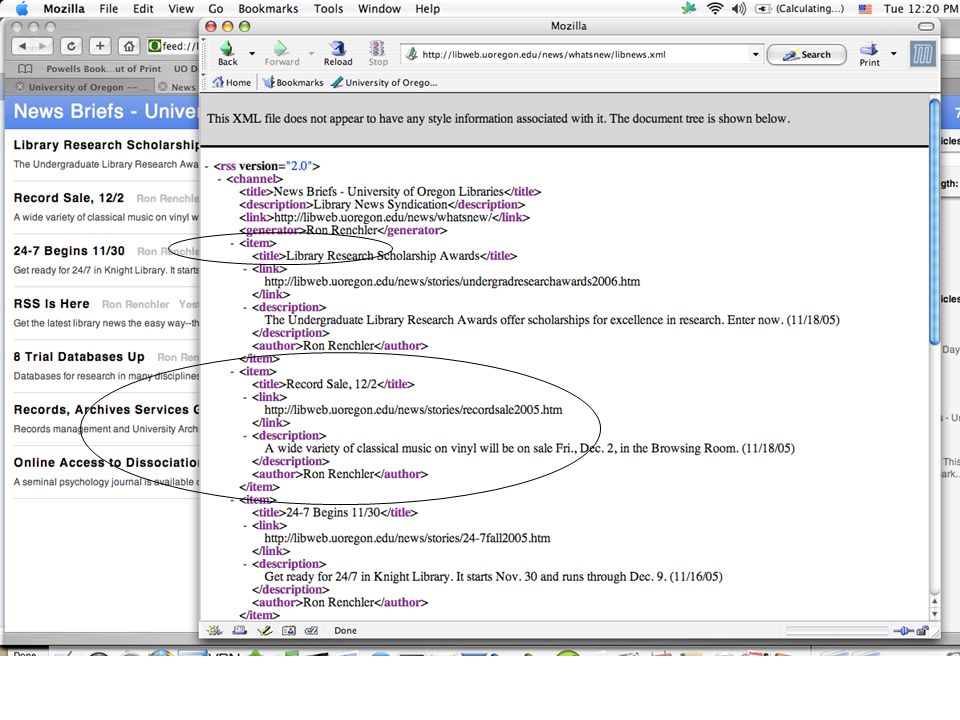The image size is (960, 720).
Task: Close the University of Oregon tab in Safari
Action: 20,86
